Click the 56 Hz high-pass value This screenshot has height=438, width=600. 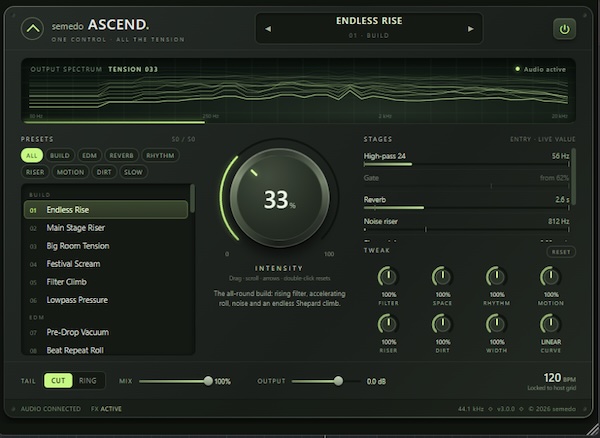coord(560,156)
